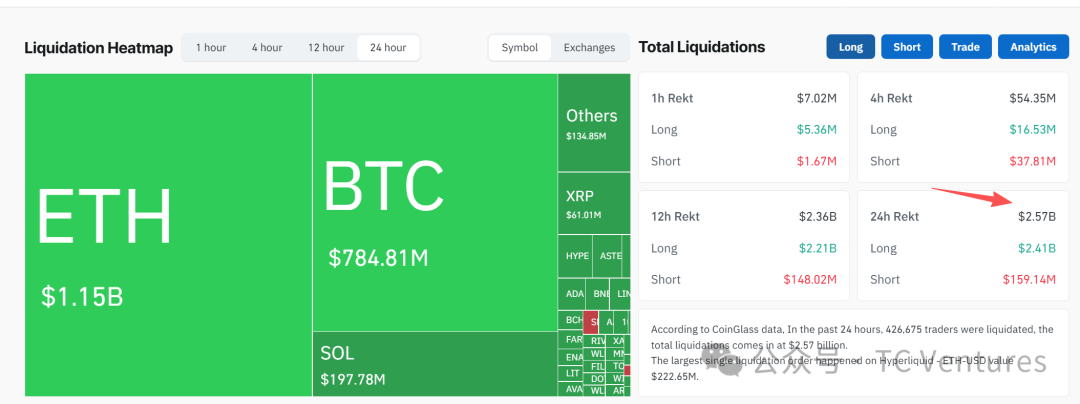1080x404 pixels.
Task: Click the 12h Rekt total $2.36B
Action: pyautogui.click(x=818, y=217)
